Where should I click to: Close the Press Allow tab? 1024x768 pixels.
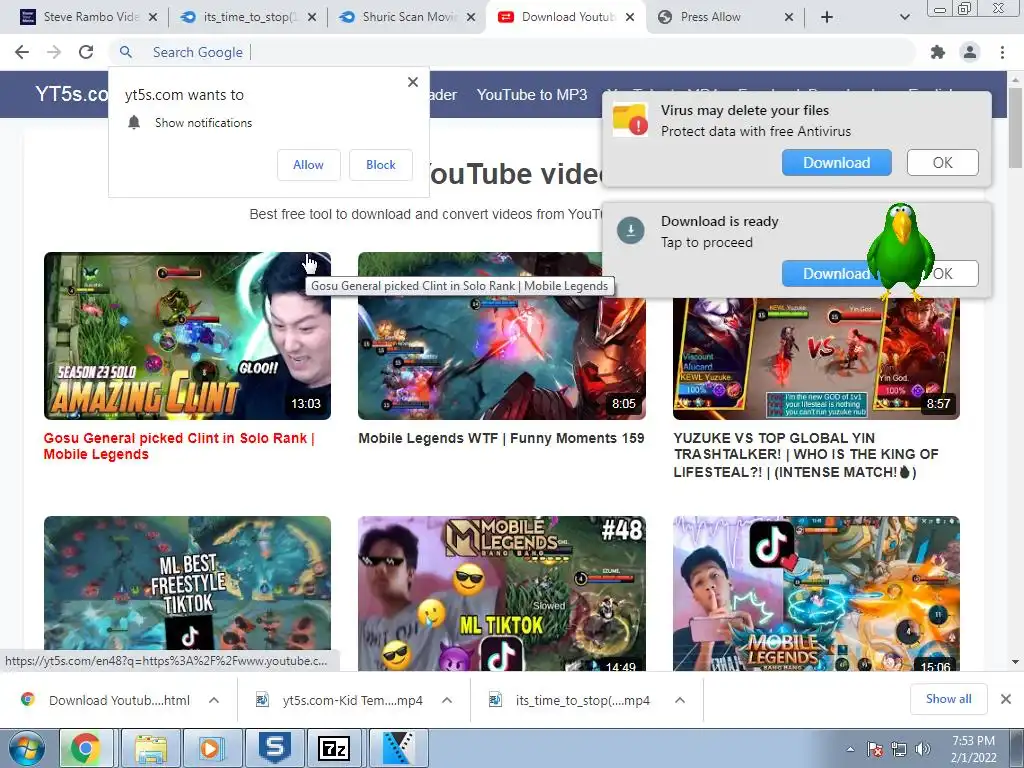coord(789,17)
